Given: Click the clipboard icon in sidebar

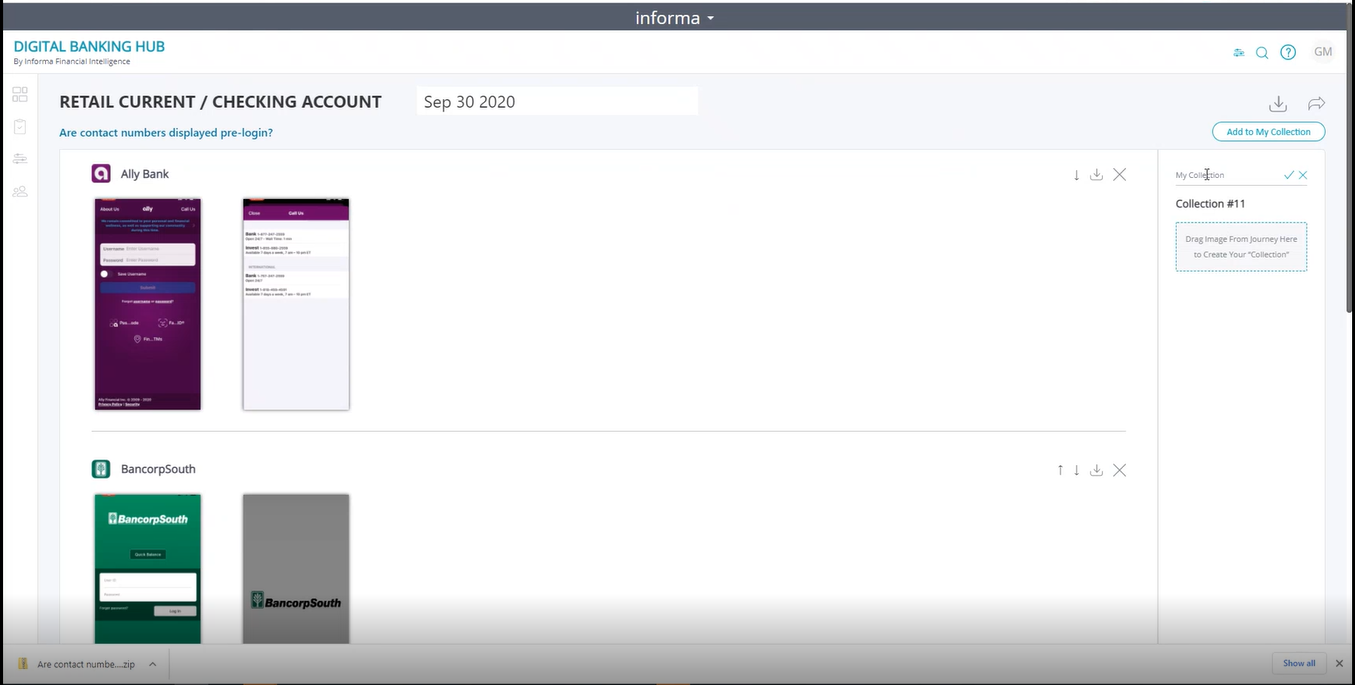Looking at the screenshot, I should tap(20, 127).
